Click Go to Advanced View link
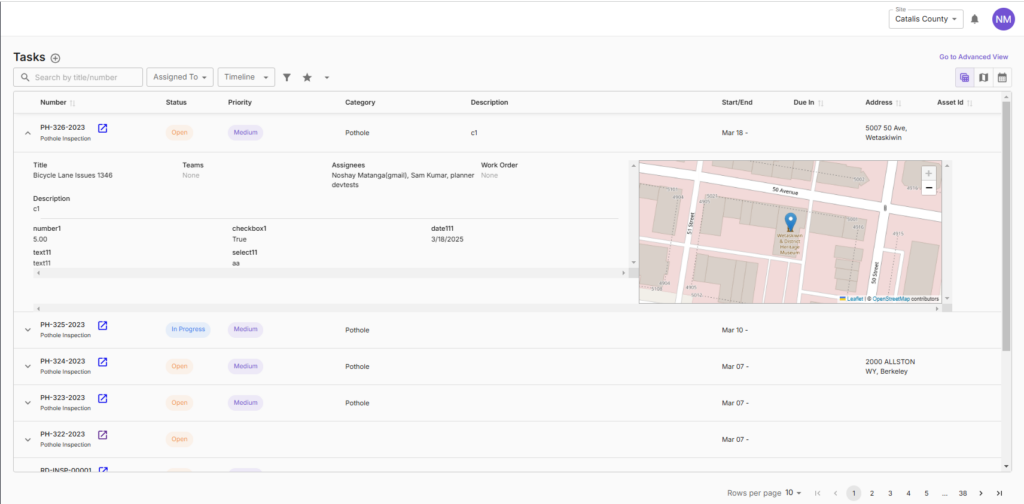Screen dimensions: 1024x504 click(973, 57)
